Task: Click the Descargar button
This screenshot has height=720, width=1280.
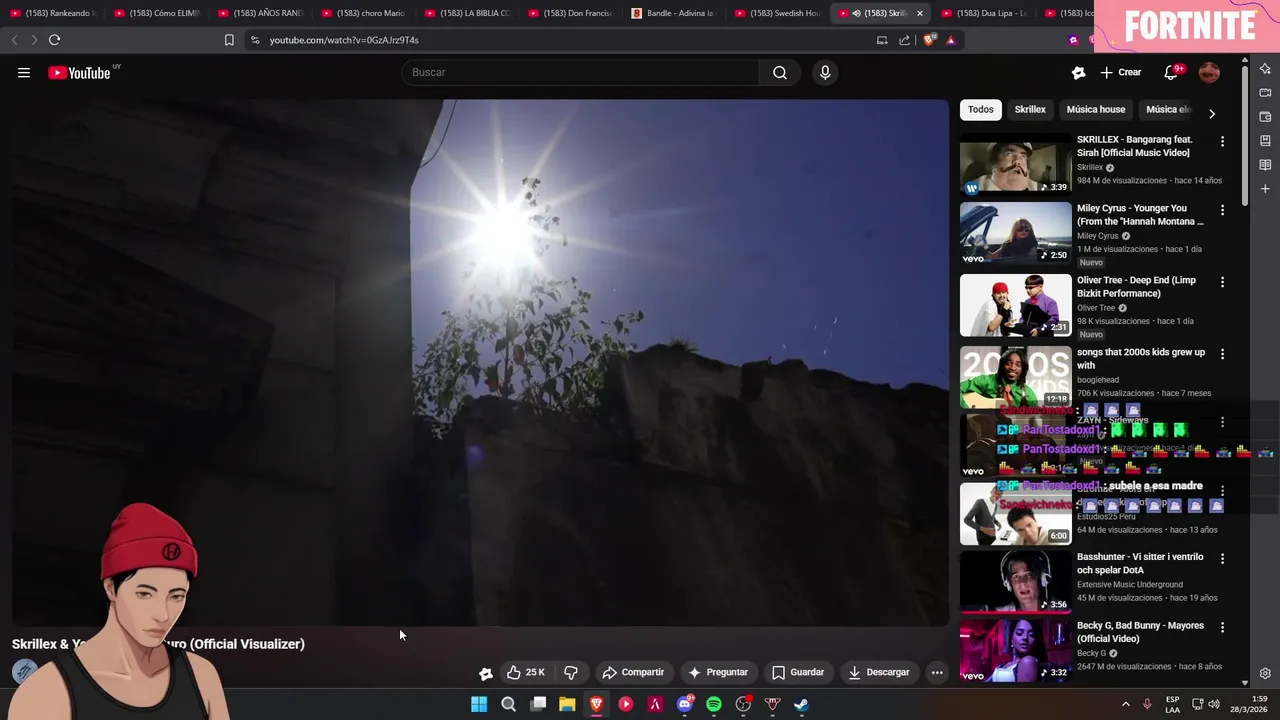Action: click(x=879, y=672)
